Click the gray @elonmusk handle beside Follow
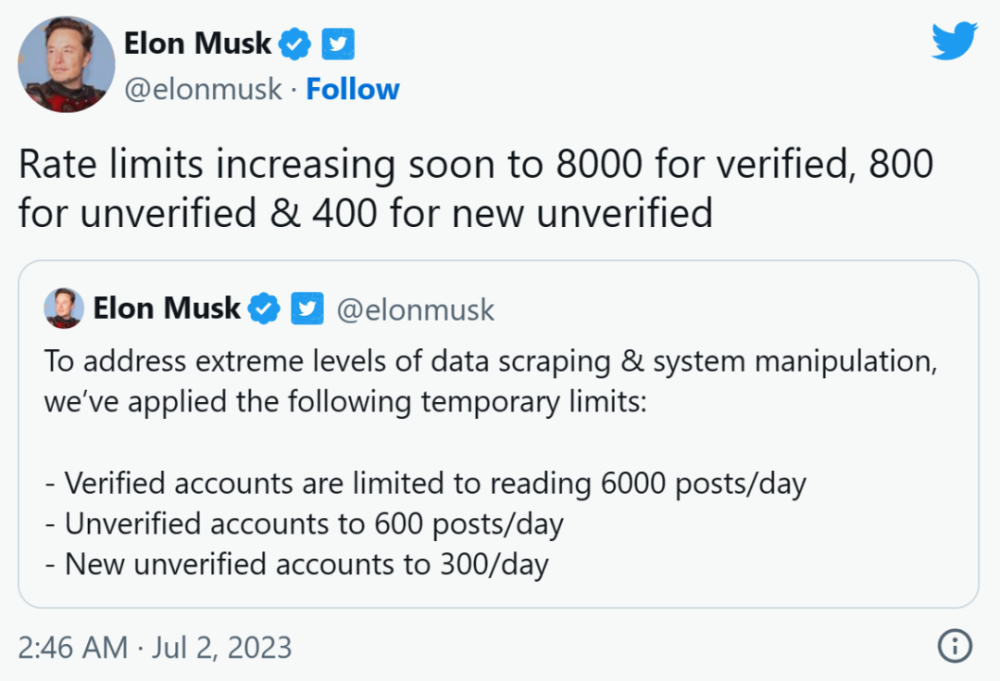The image size is (1000, 681). 203,89
